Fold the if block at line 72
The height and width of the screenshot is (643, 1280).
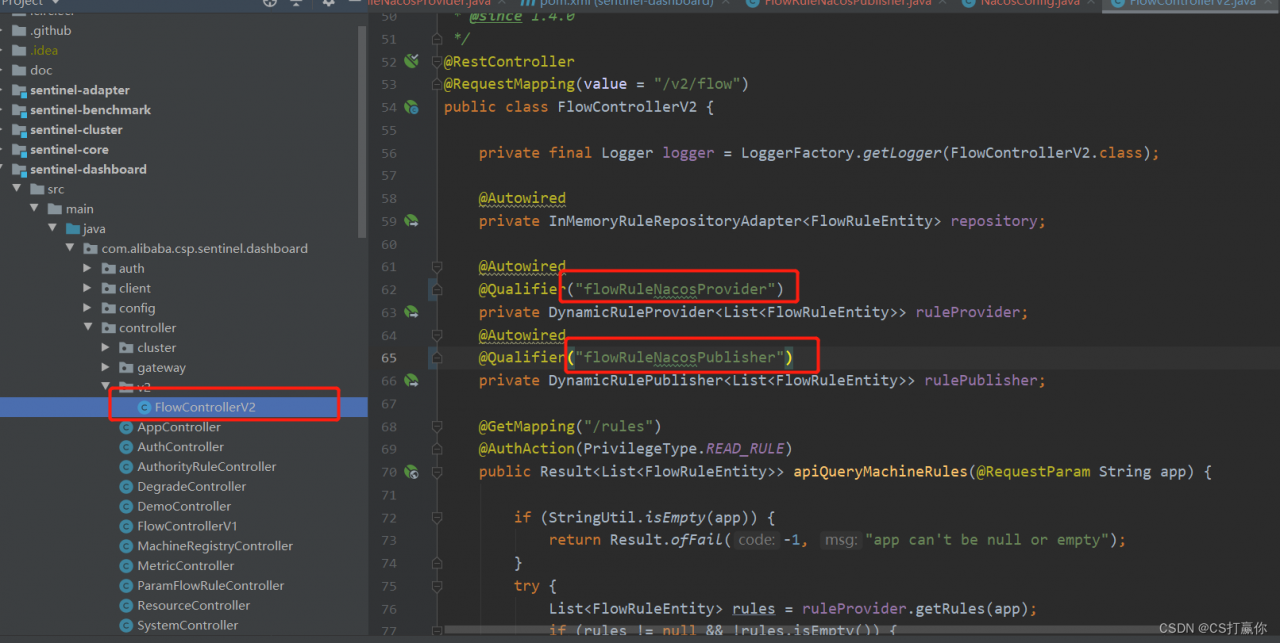click(x=437, y=517)
